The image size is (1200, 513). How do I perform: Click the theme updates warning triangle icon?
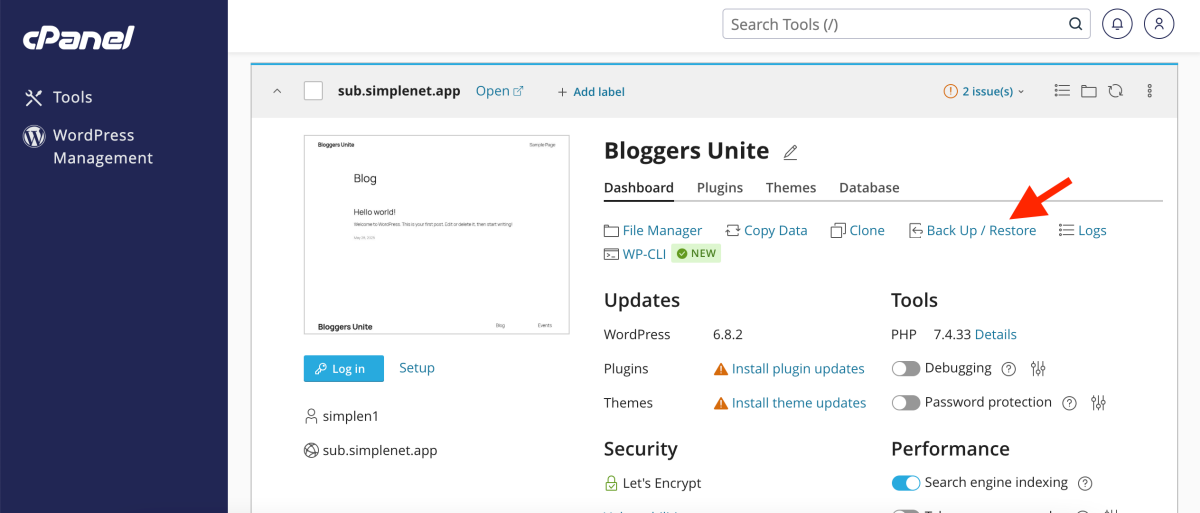pyautogui.click(x=721, y=403)
